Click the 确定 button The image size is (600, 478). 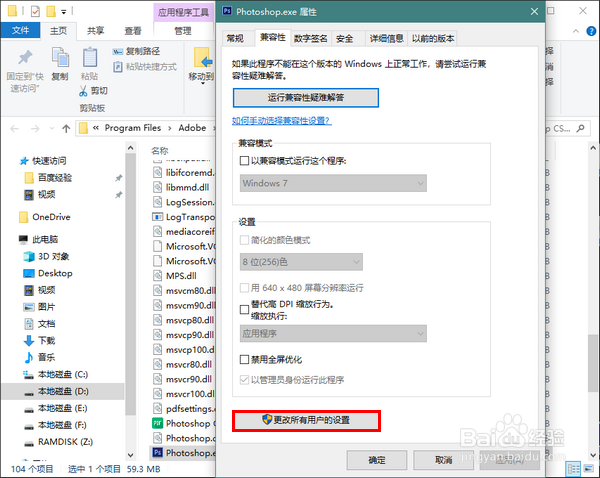377,460
